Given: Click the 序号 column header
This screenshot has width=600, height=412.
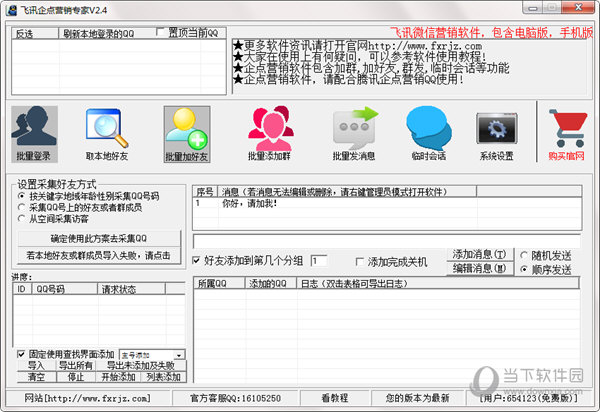Looking at the screenshot, I should (x=205, y=192).
